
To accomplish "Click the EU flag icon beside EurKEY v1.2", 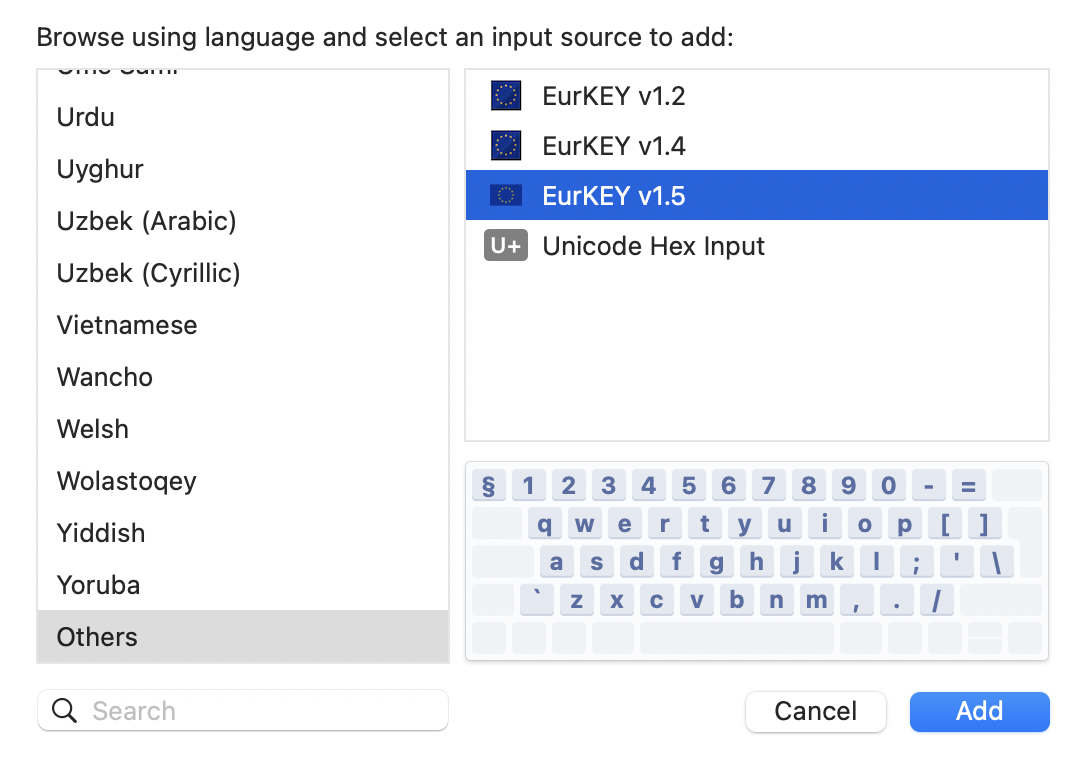I will tap(505, 95).
